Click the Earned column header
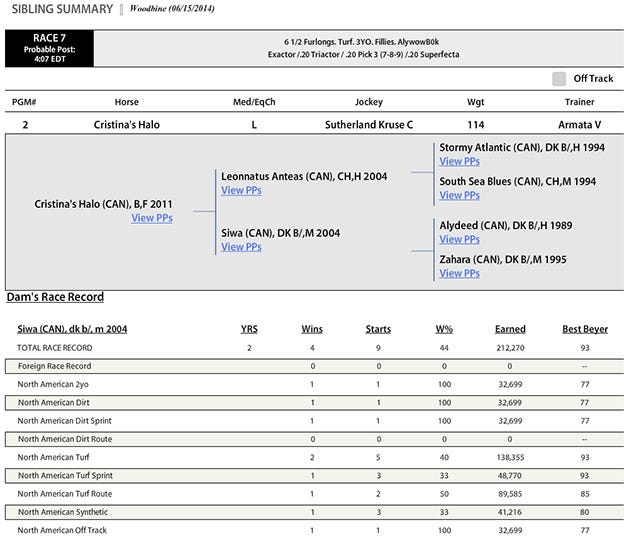 pos(510,329)
